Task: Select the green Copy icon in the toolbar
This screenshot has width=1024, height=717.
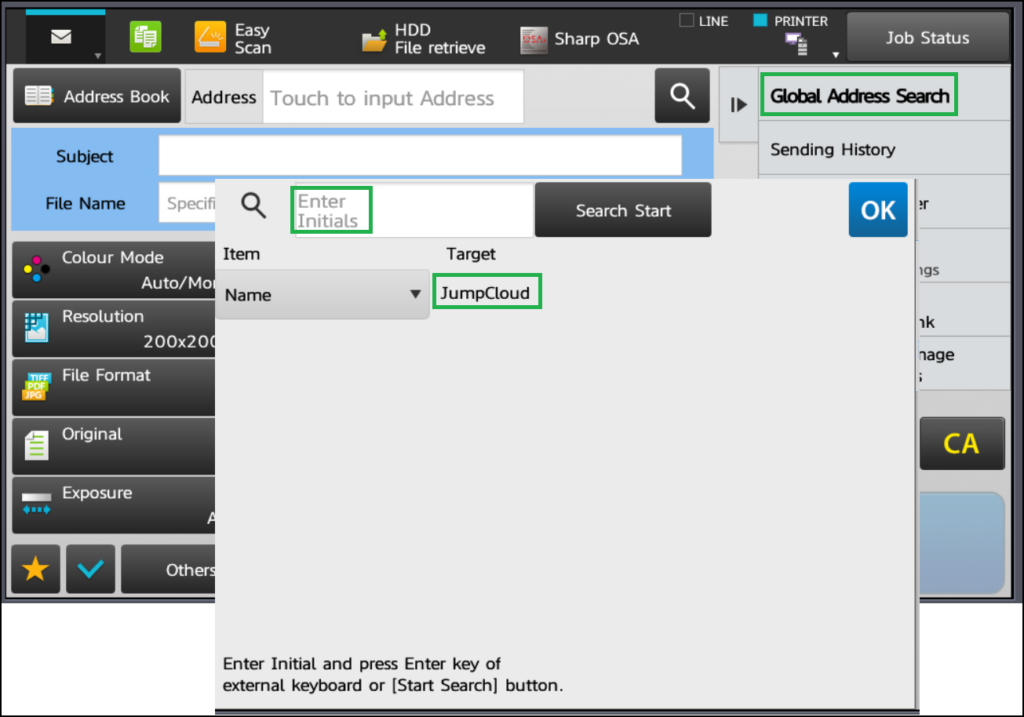Action: pyautogui.click(x=145, y=34)
